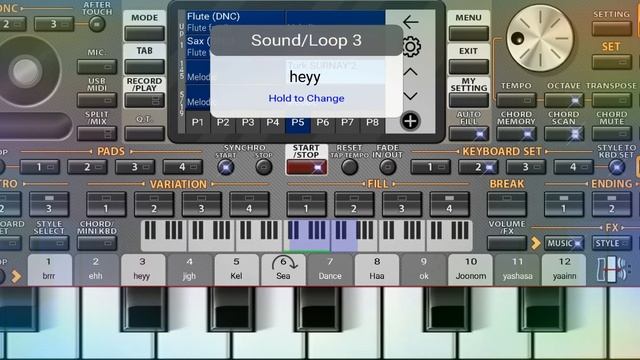This screenshot has height=360, width=640.
Task: Trigger FILL 2
Action: [x=354, y=204]
